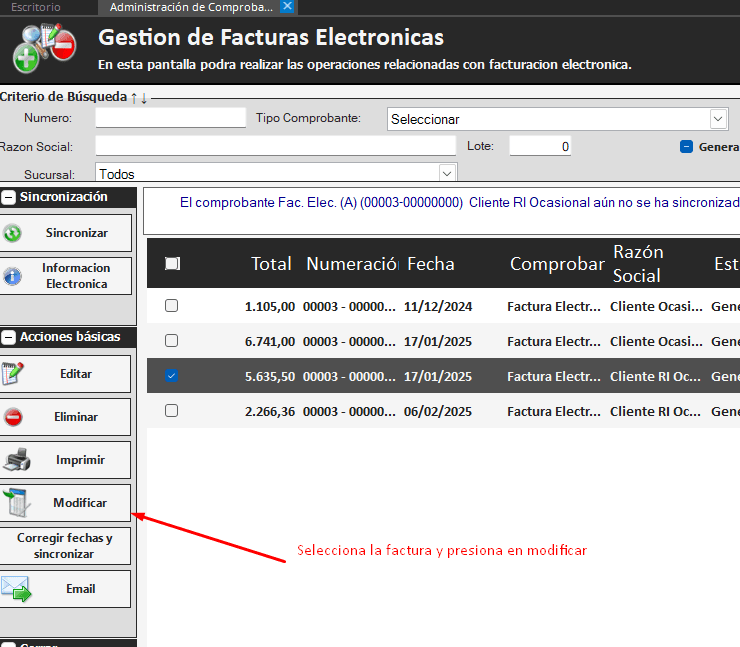Screen dimensions: 740x647
Task: Click the Email envelope icon
Action: 16,589
